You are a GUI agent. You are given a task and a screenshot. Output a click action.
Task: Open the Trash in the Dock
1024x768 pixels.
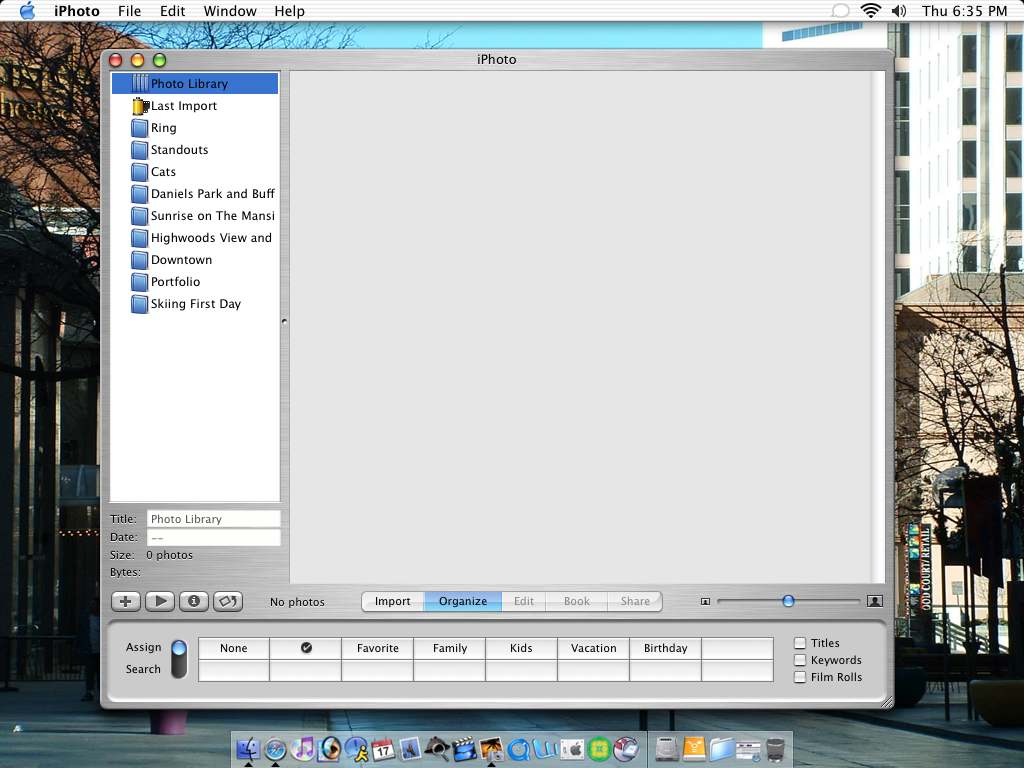[775, 749]
